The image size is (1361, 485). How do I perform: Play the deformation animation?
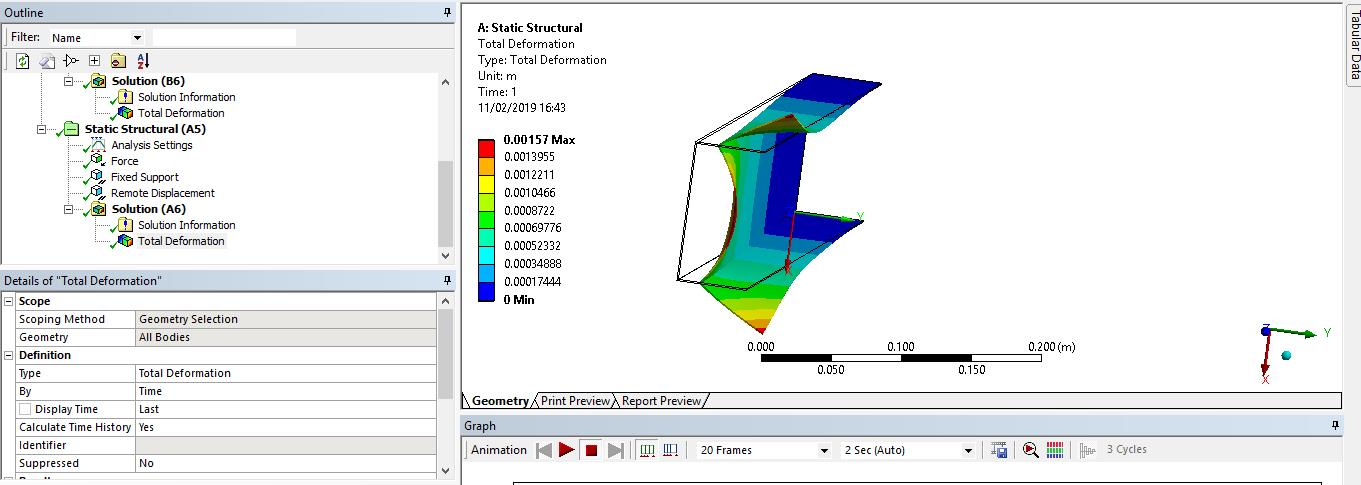(x=567, y=450)
